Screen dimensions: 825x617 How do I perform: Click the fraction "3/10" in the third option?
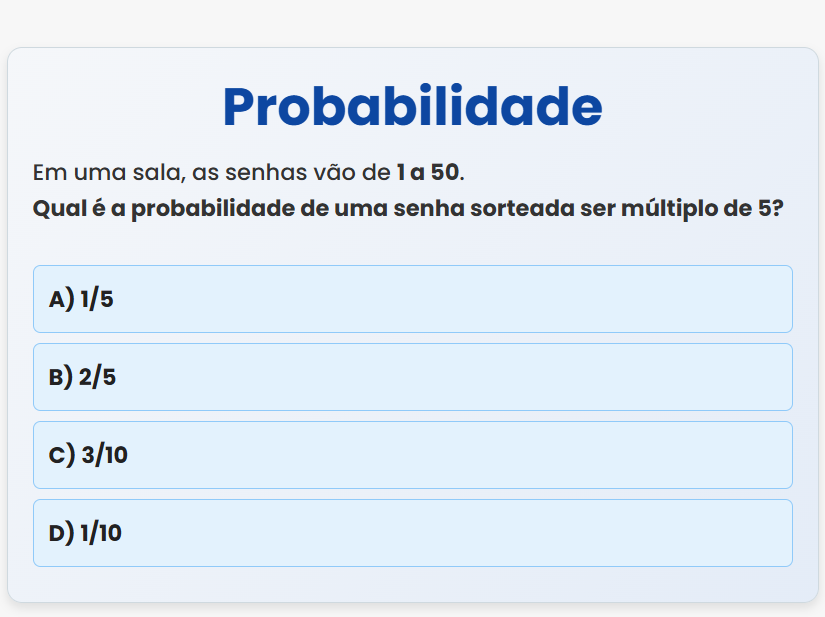coord(105,455)
